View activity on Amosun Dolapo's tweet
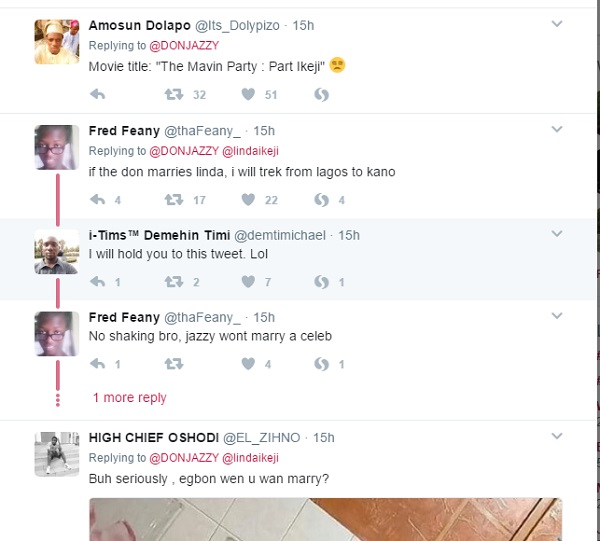 pyautogui.click(x=321, y=95)
